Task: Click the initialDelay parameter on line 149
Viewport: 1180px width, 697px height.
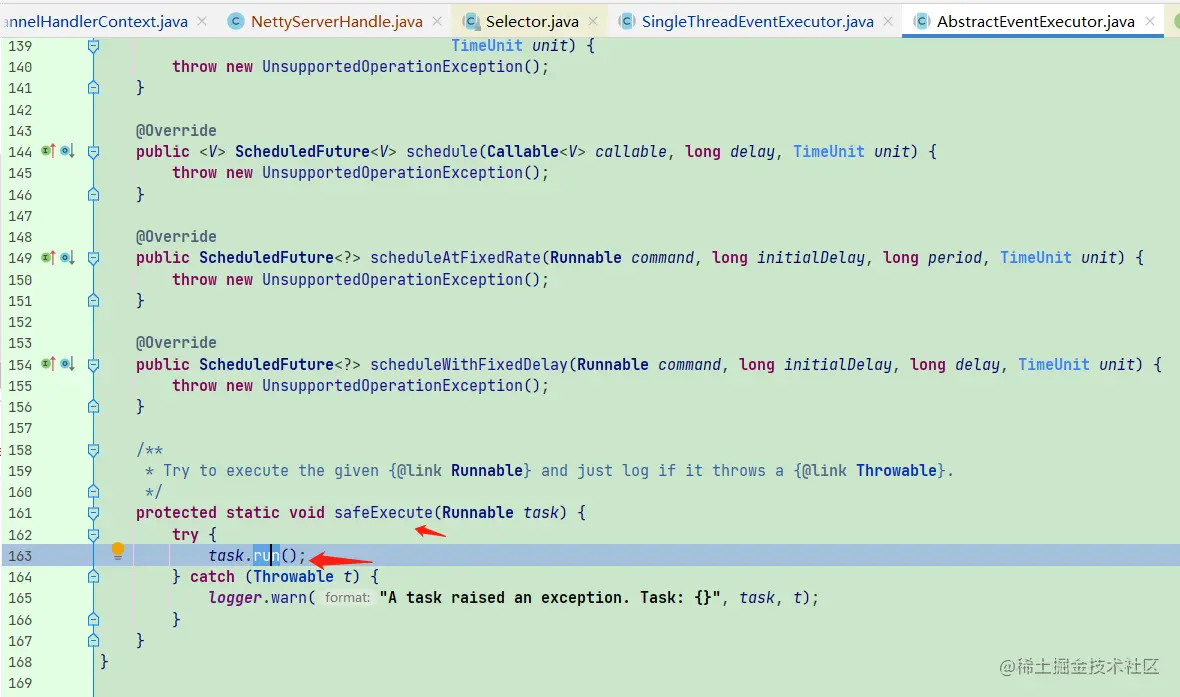Action: (x=810, y=257)
